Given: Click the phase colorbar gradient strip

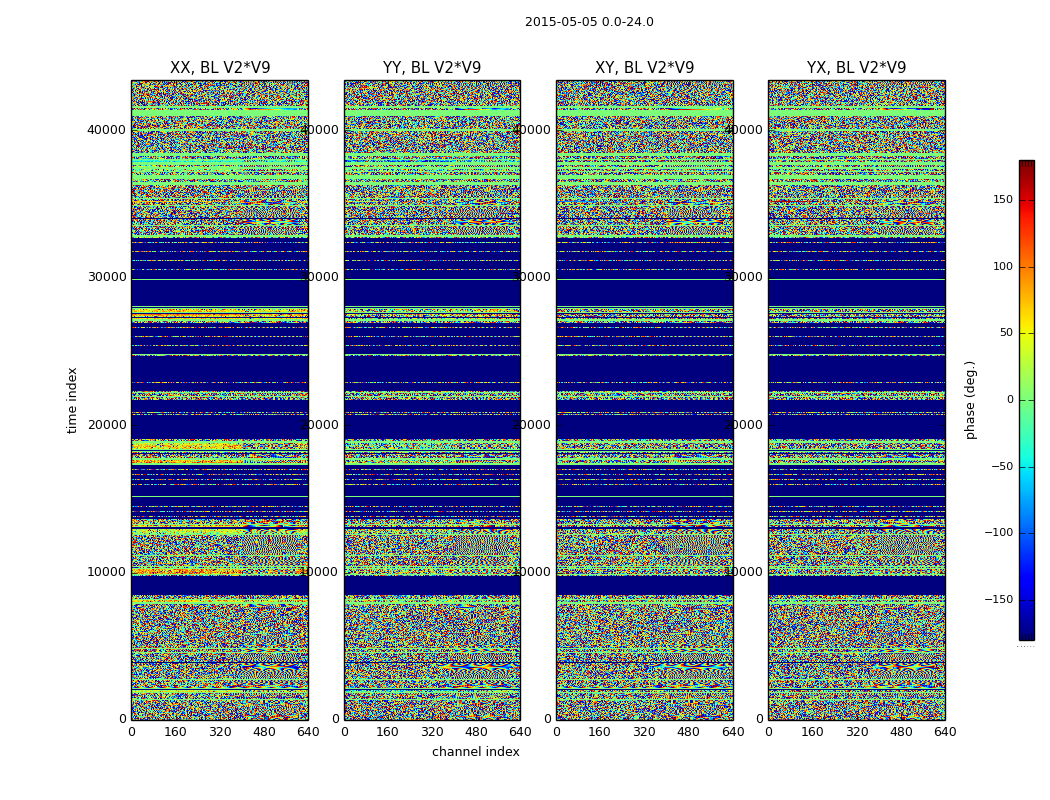Looking at the screenshot, I should click(1027, 400).
